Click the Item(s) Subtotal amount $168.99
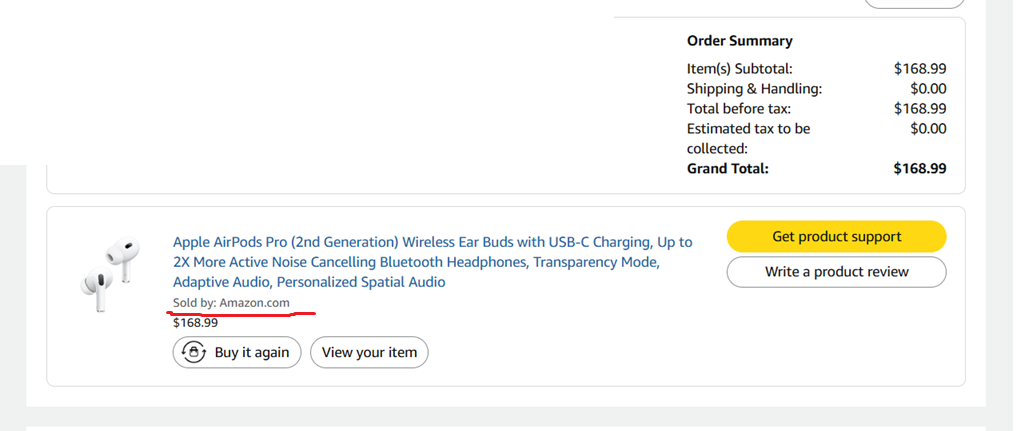1018x431 pixels. 919,69
